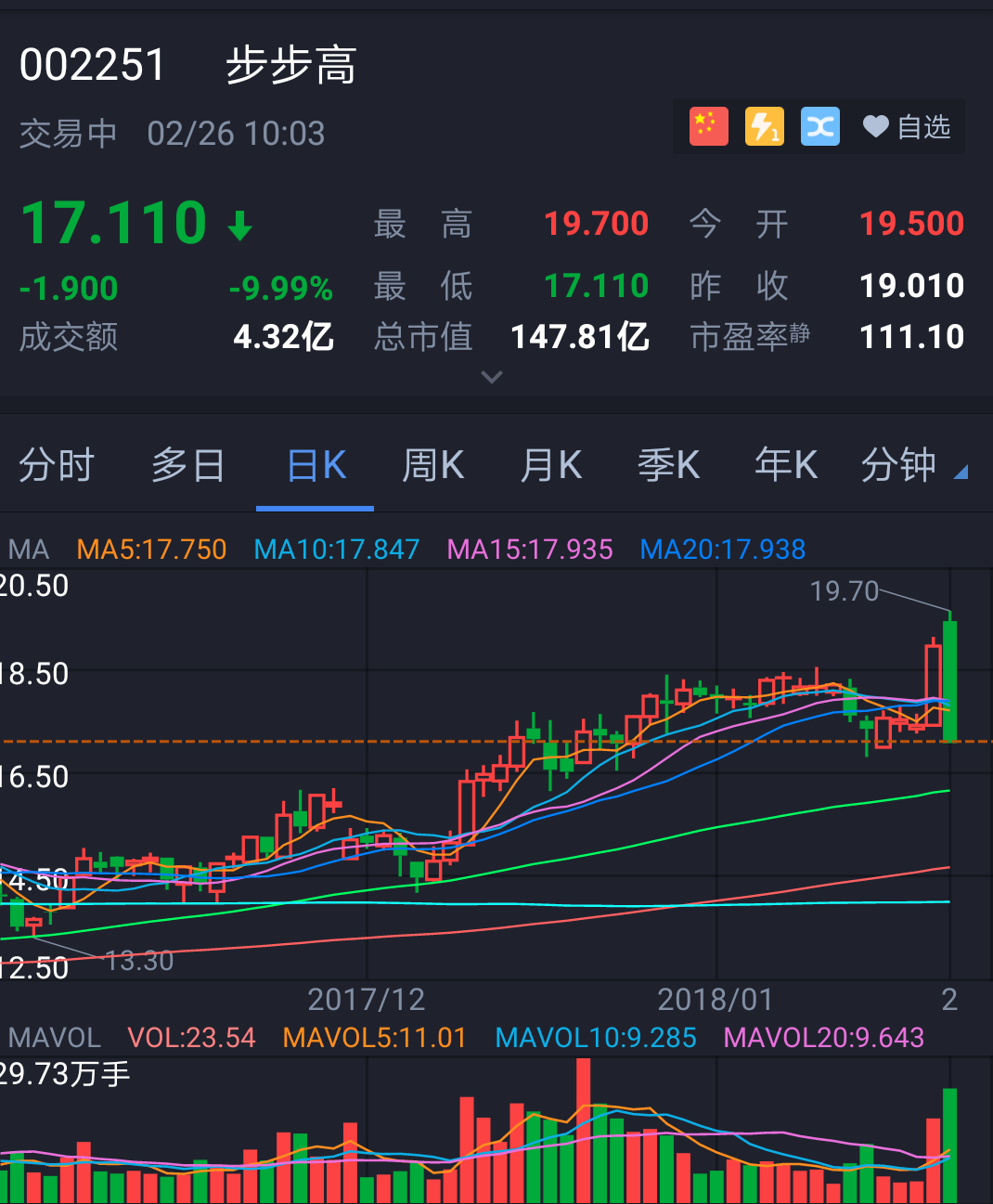Tap the -9.99% change percentage

click(281, 289)
